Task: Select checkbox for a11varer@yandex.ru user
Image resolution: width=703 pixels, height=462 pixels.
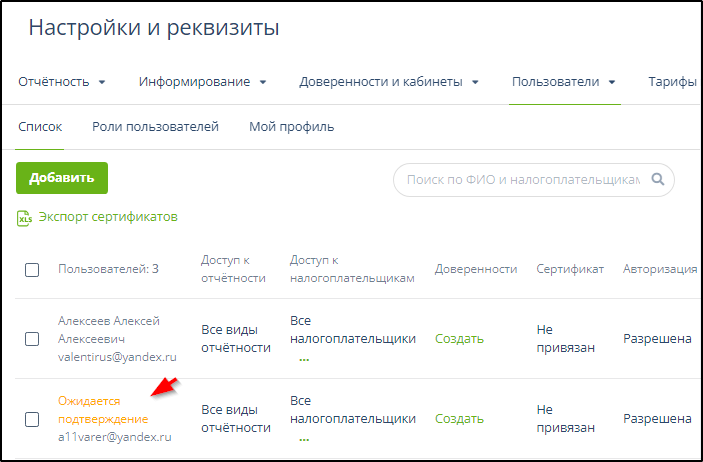Action: 32,419
